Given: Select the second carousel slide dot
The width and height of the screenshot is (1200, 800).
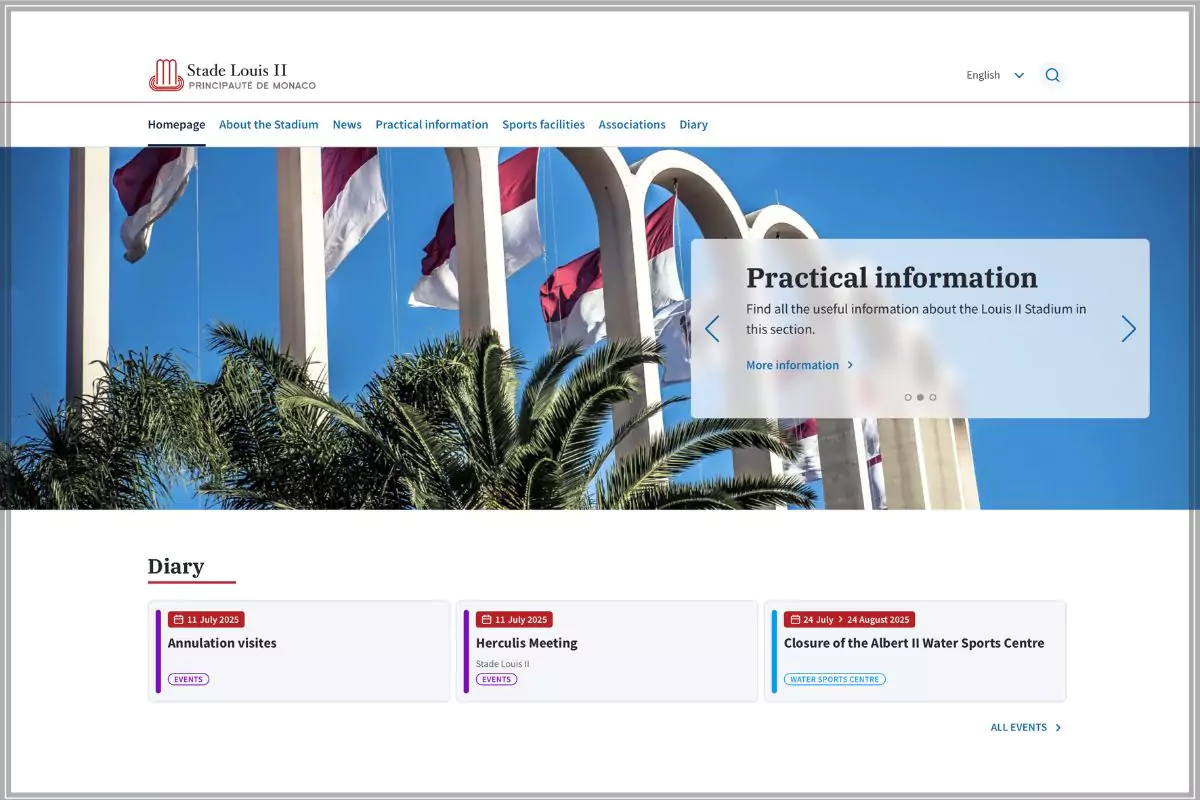Looking at the screenshot, I should tap(920, 397).
